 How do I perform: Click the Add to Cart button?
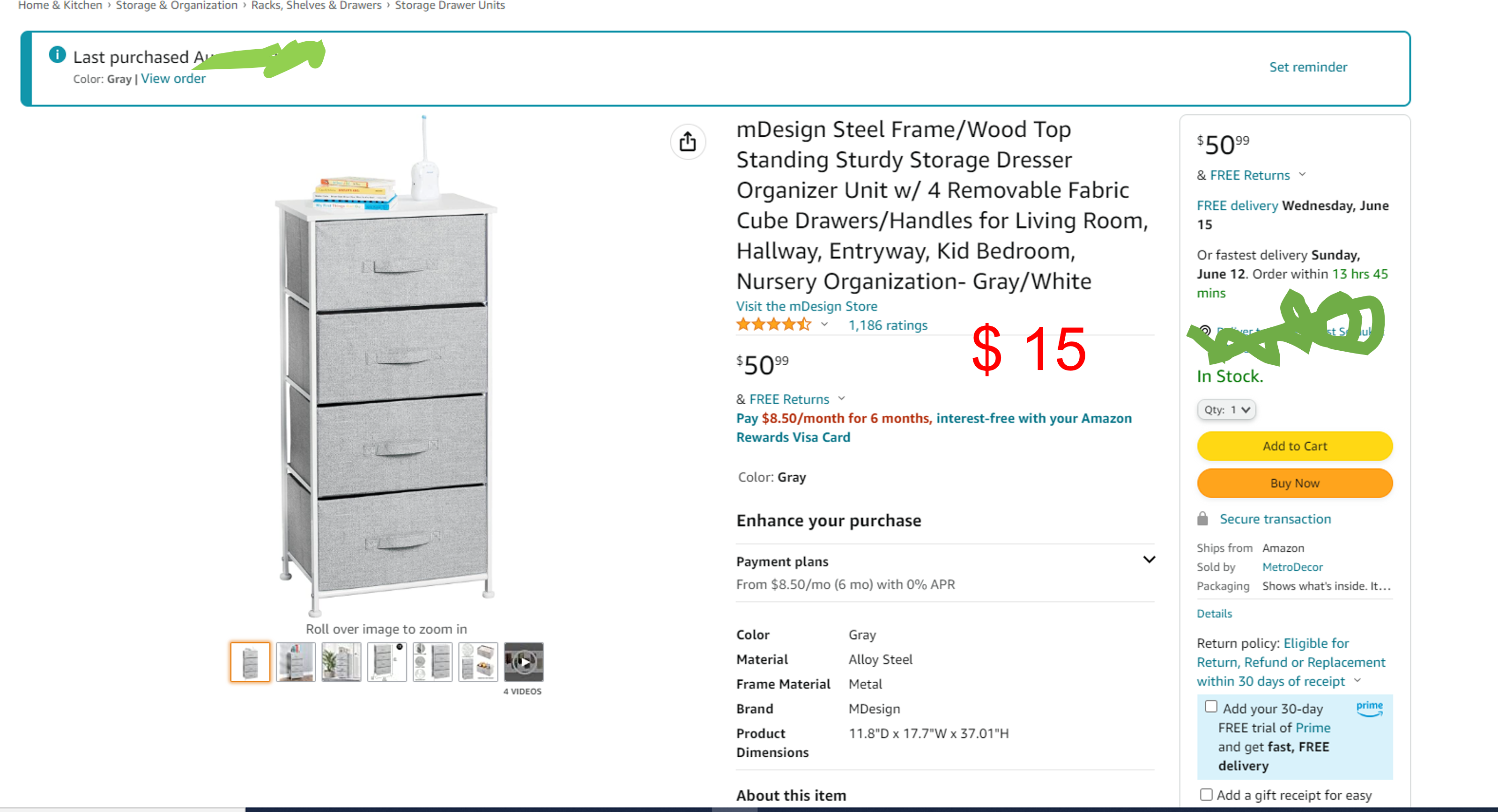[x=1294, y=446]
